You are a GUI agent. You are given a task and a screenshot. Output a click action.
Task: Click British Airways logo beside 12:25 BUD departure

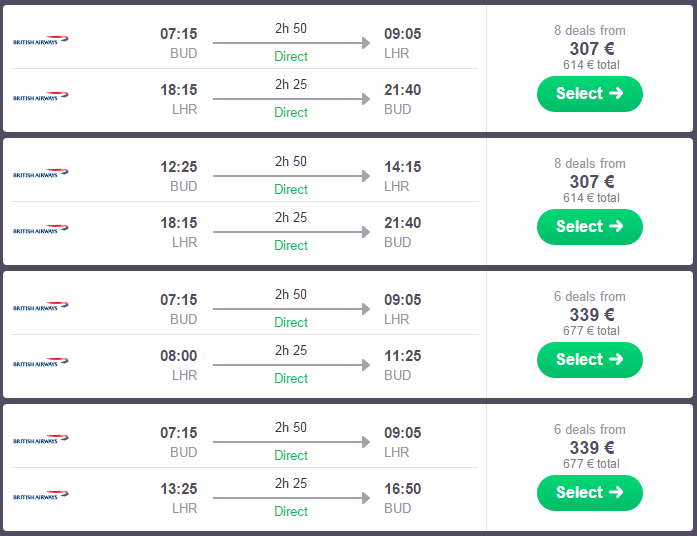tap(41, 174)
